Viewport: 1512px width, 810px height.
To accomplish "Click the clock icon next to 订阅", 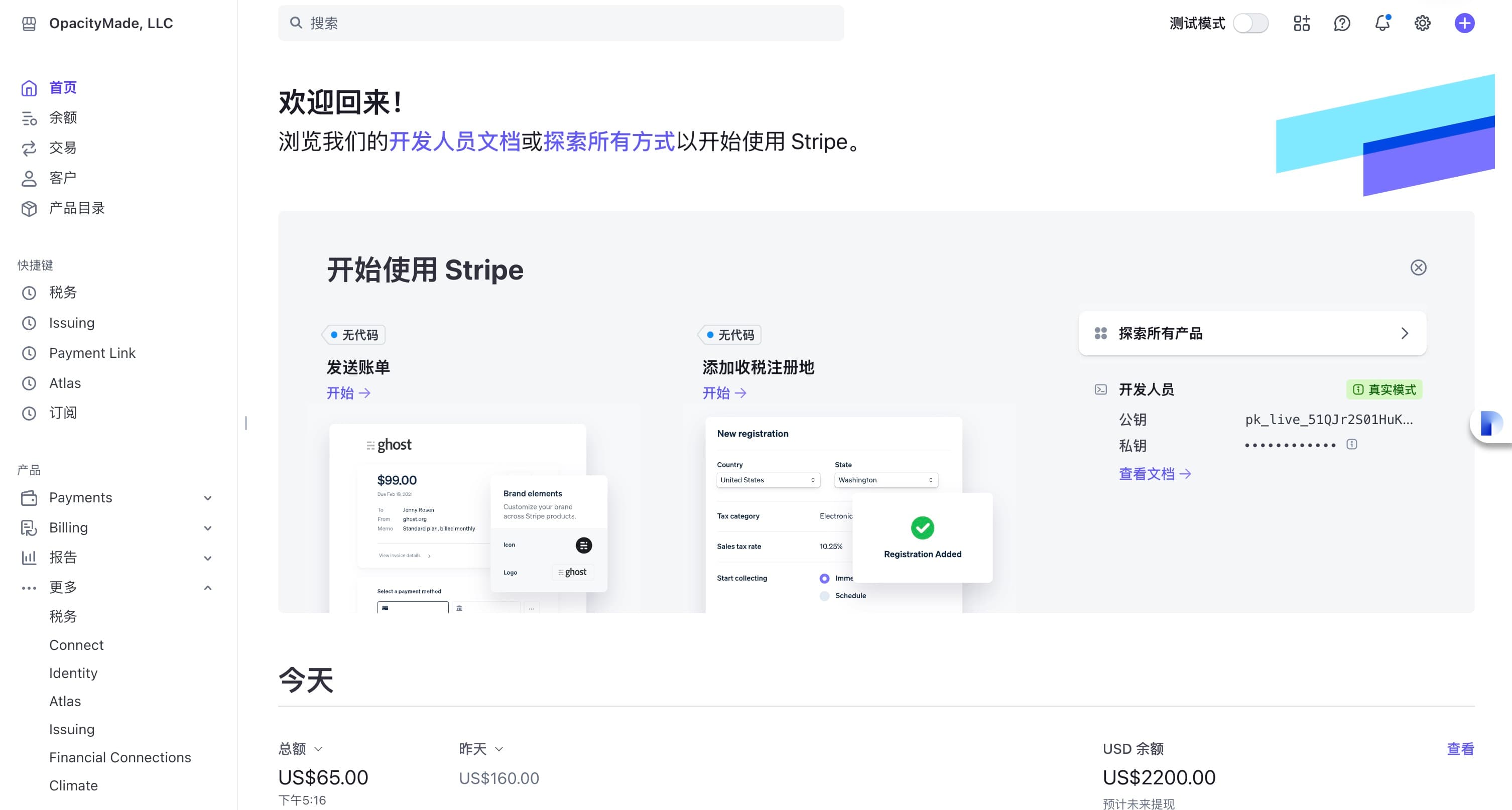I will 29,413.
